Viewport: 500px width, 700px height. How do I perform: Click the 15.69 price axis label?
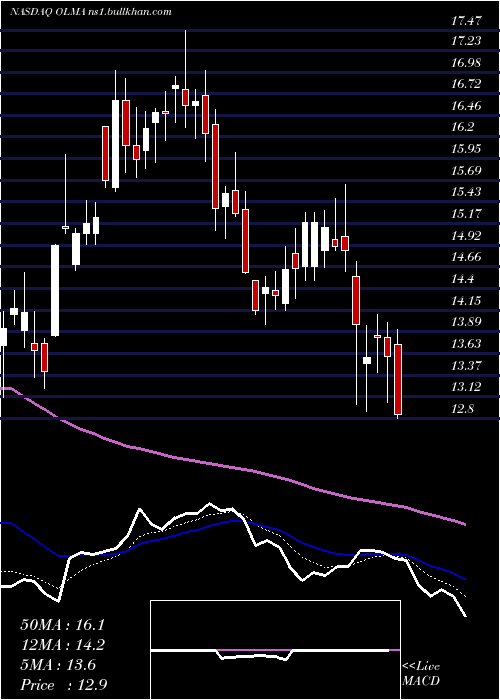(467, 171)
